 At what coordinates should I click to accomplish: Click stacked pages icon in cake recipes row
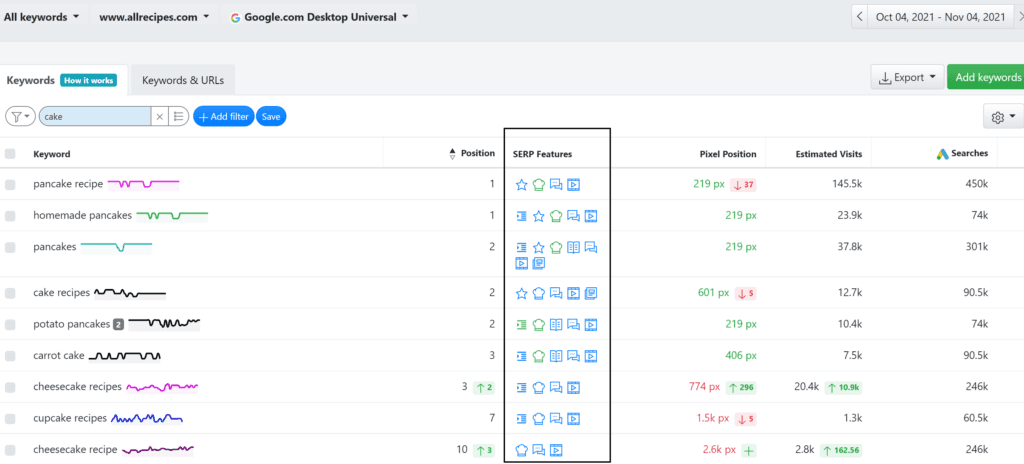591,293
